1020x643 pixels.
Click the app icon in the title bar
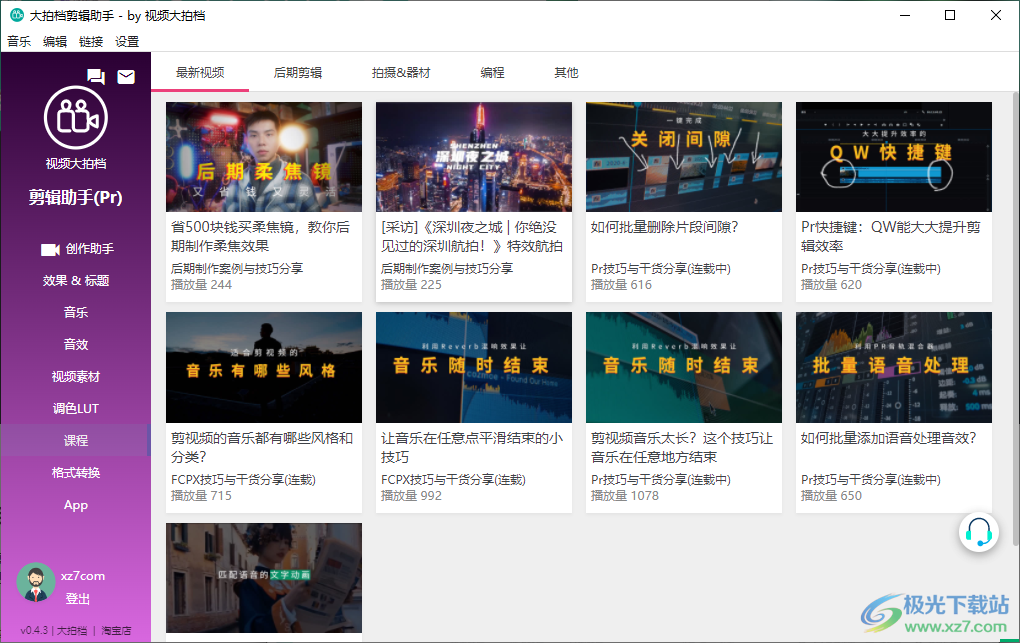17,15
